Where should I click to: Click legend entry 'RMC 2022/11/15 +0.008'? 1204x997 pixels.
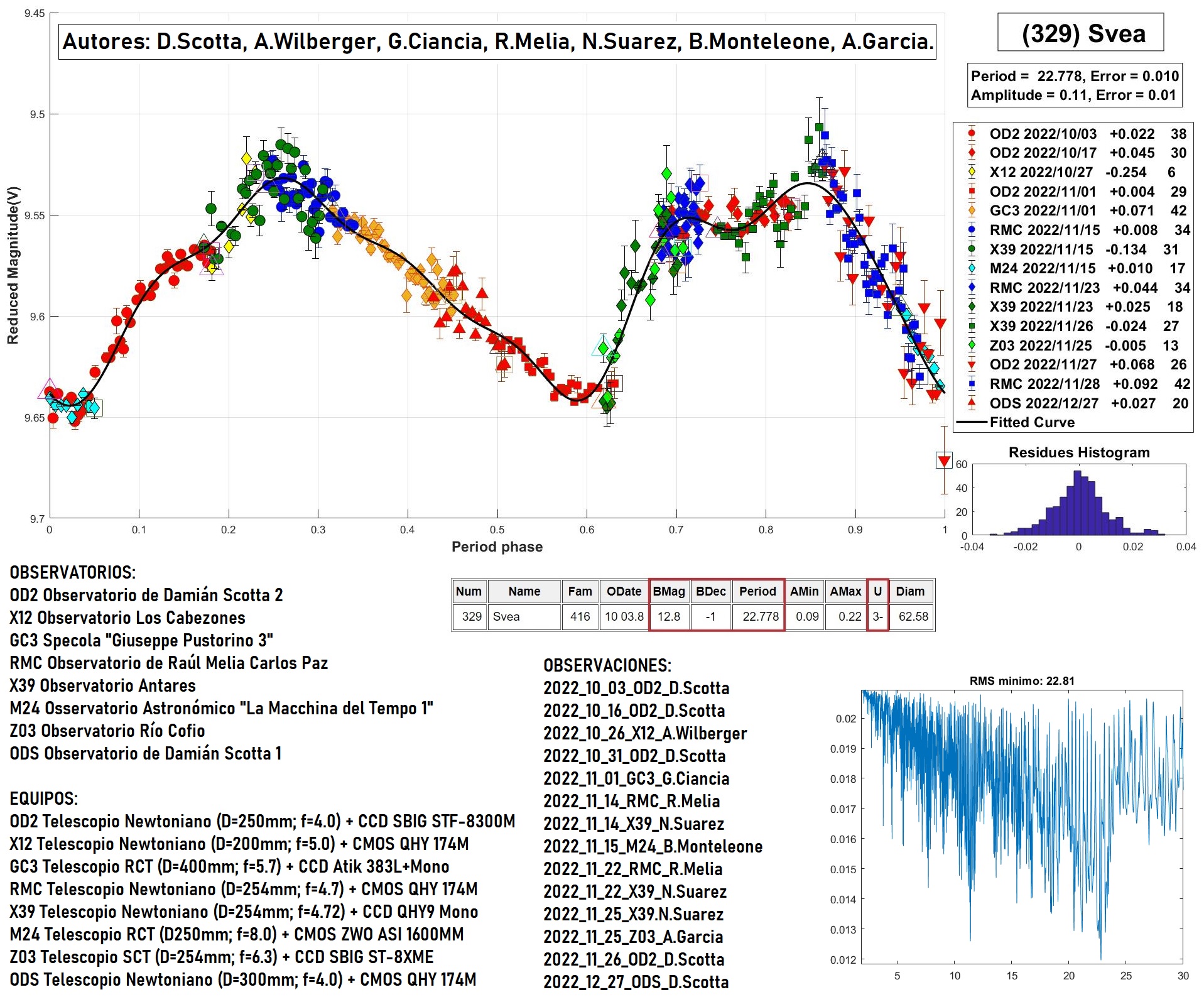1078,230
